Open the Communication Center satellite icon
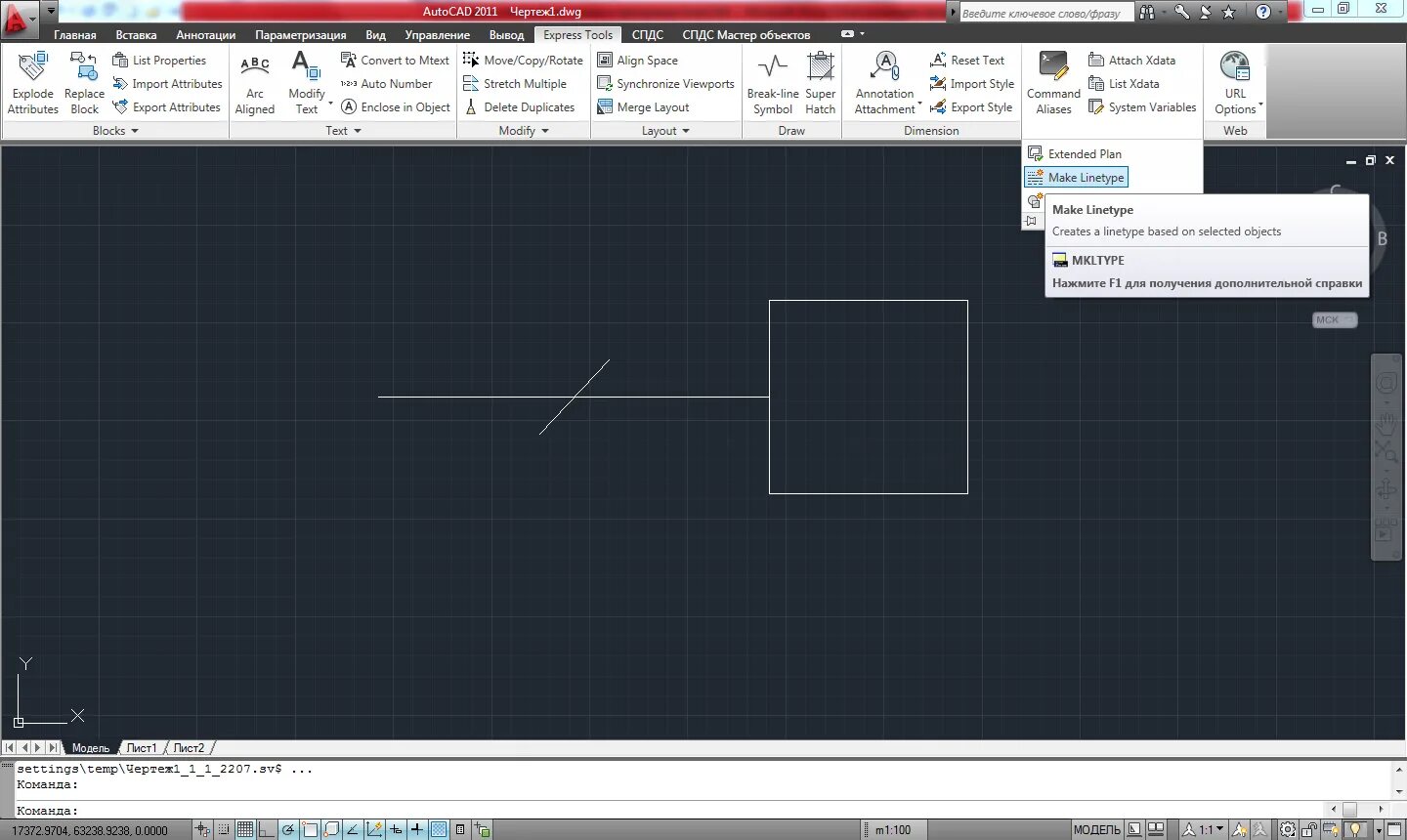Viewport: 1407px width, 840px height. pyautogui.click(x=1206, y=12)
